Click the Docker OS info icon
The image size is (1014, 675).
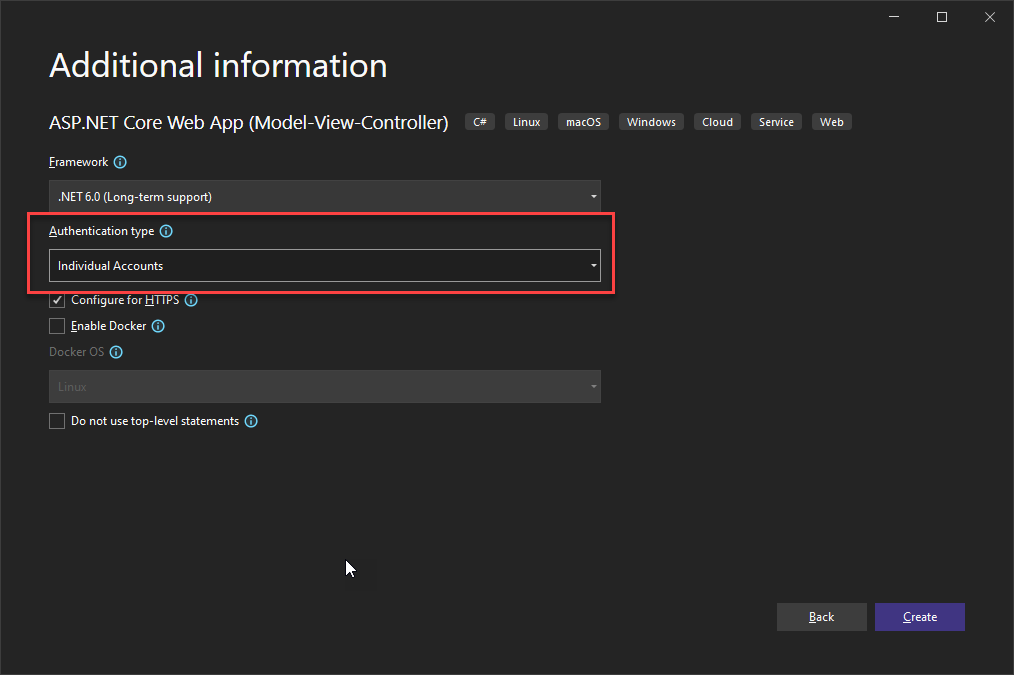point(116,352)
